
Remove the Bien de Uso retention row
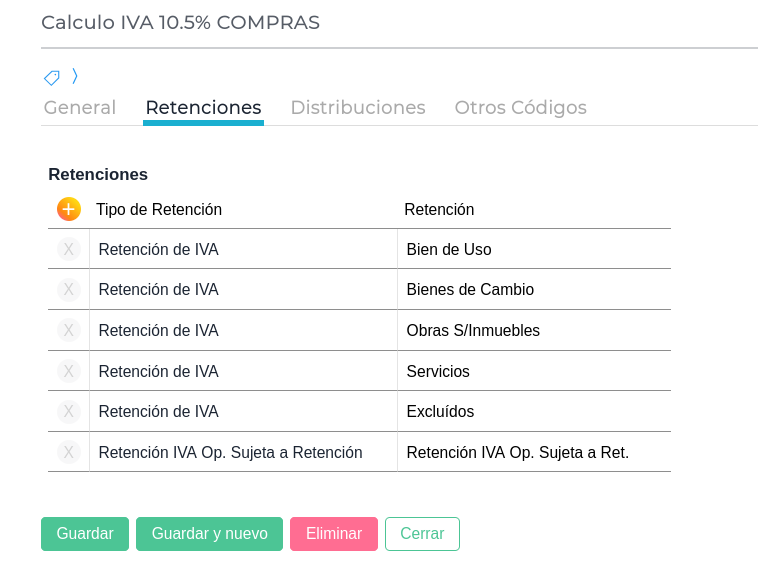pyautogui.click(x=68, y=249)
